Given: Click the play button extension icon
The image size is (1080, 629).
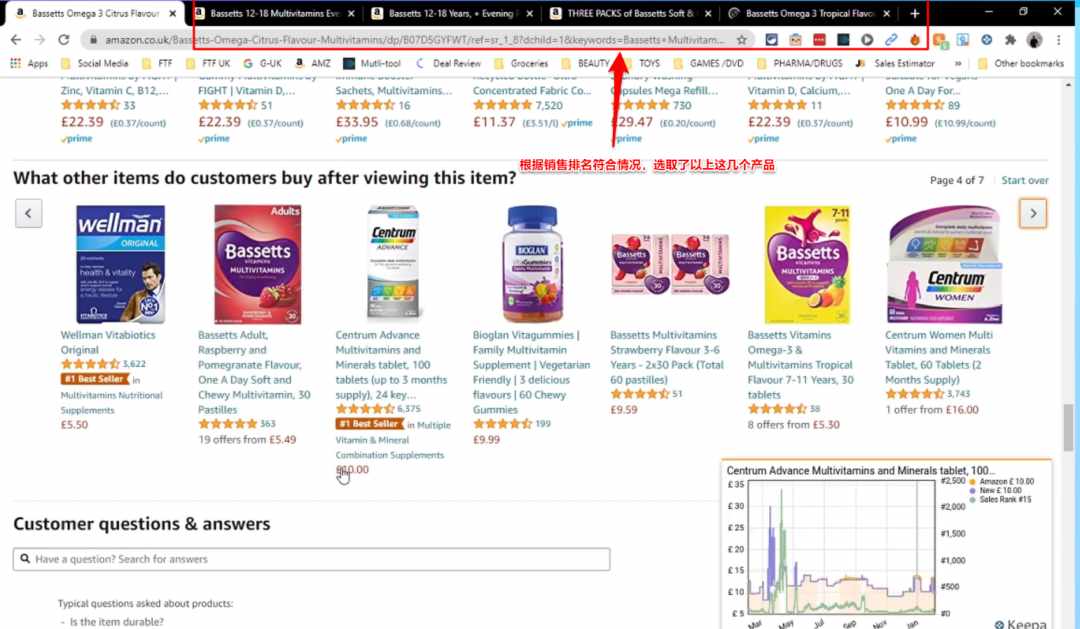Looking at the screenshot, I should pyautogui.click(x=866, y=40).
